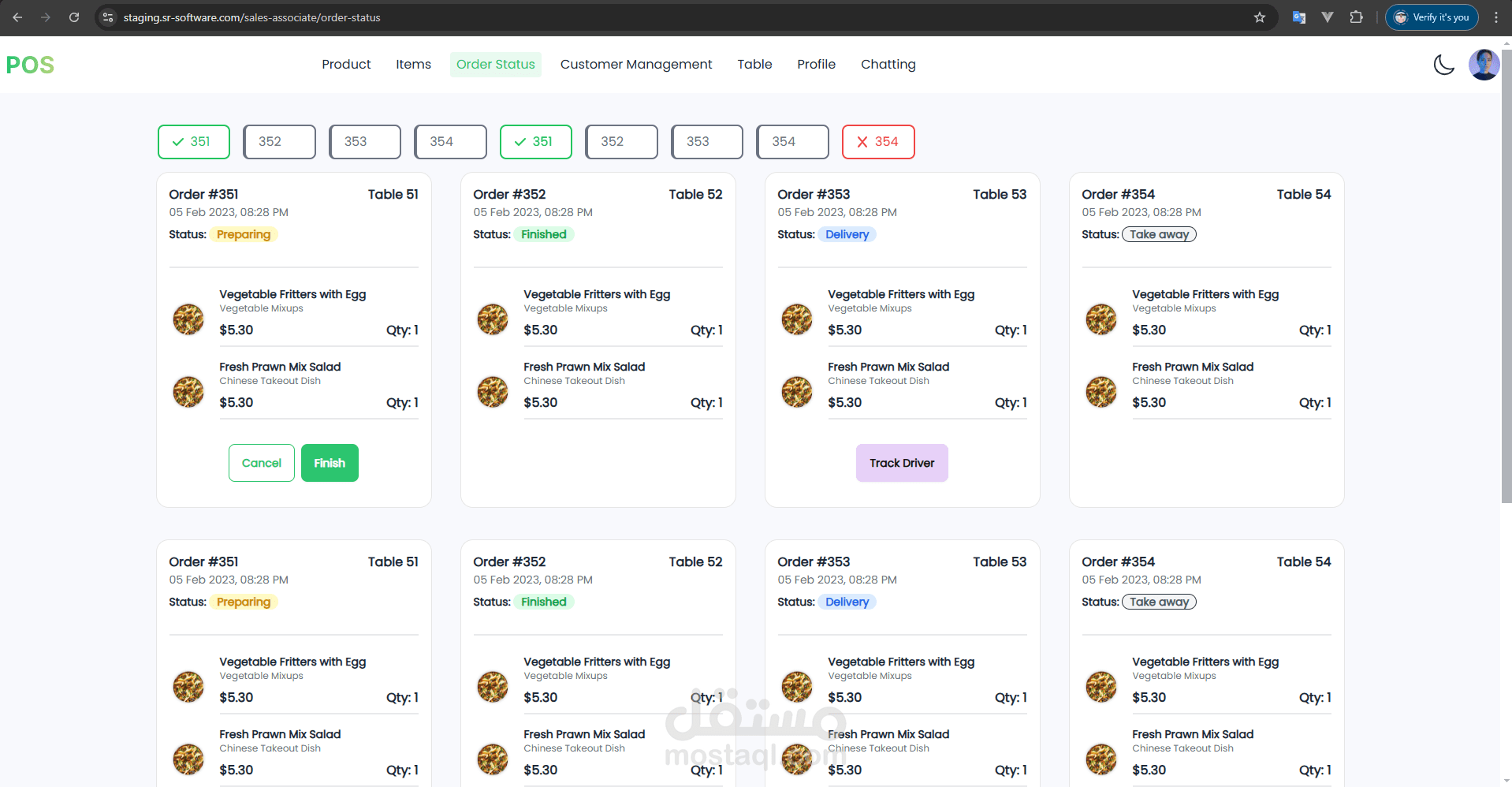
Task: Bookmark this page with the star icon
Action: pos(1260,17)
